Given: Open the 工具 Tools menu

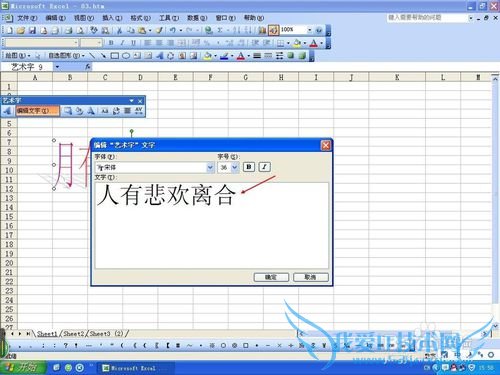Looking at the screenshot, I should [x=169, y=18].
